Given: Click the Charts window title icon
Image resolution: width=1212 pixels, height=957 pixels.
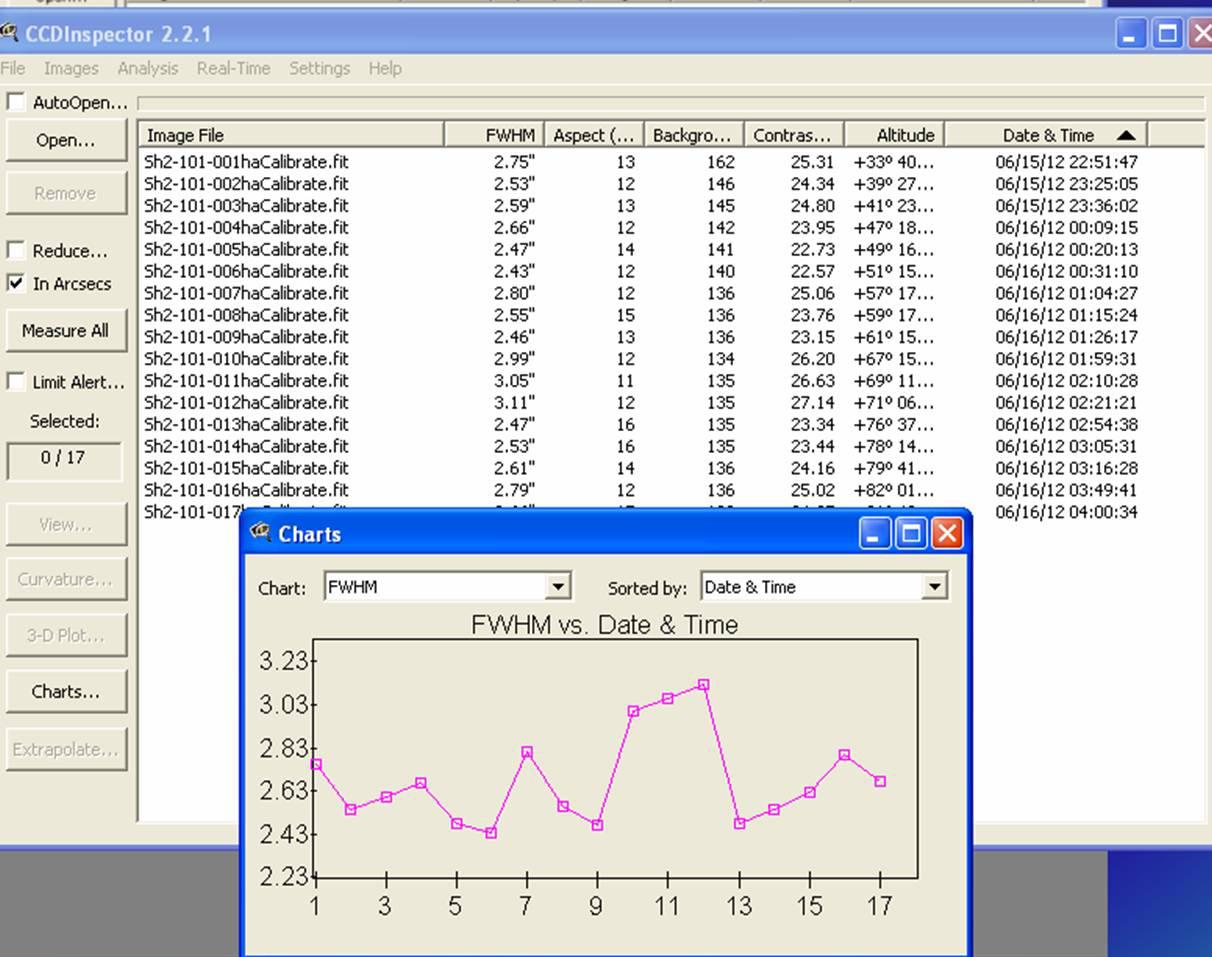Looking at the screenshot, I should click(261, 533).
